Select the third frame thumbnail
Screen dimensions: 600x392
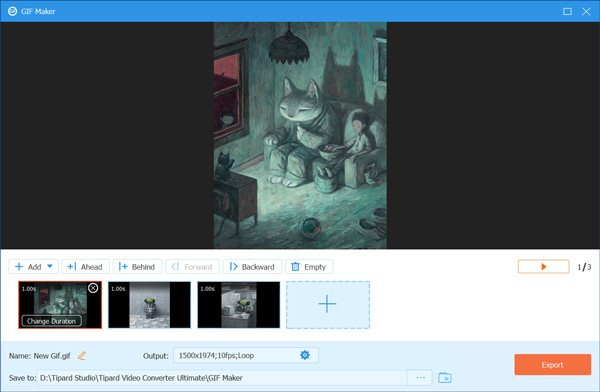[238, 305]
